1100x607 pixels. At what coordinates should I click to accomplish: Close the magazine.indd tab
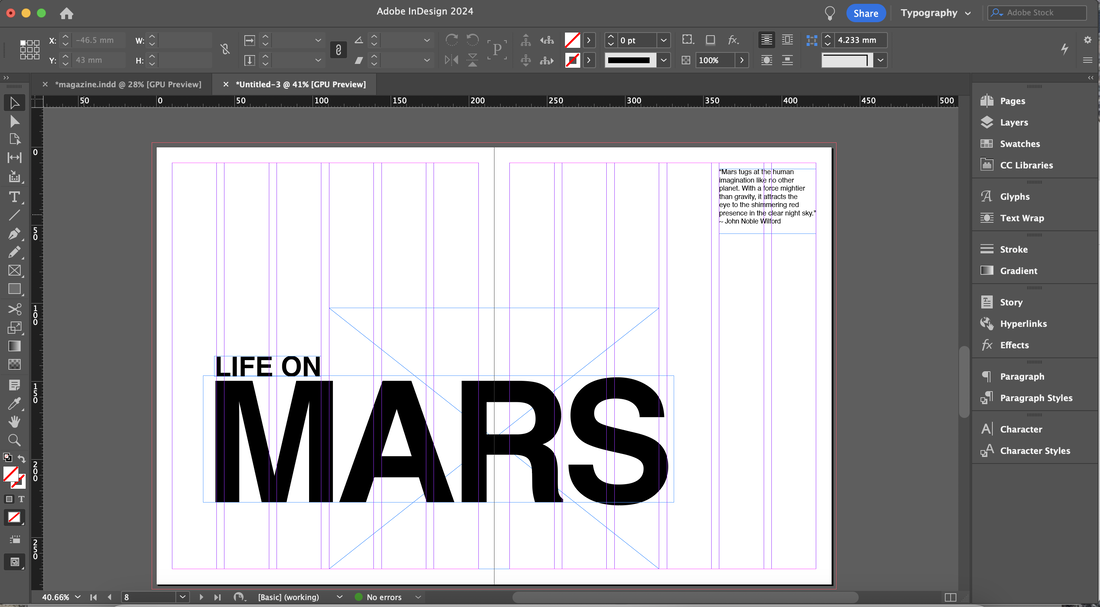(46, 84)
